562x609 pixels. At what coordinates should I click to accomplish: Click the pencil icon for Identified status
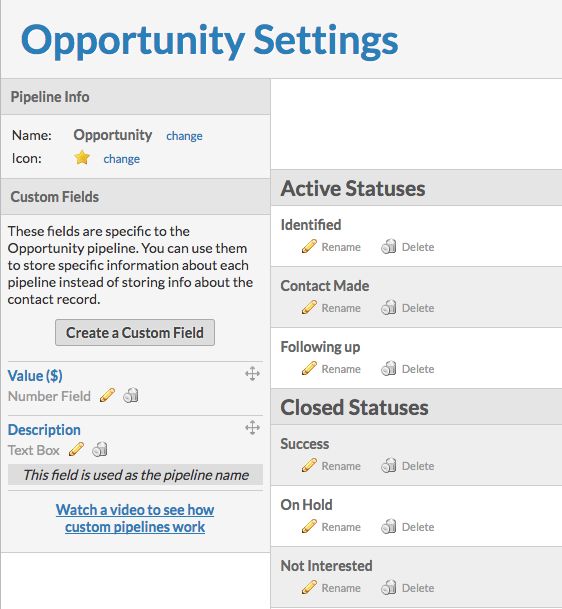coord(309,247)
